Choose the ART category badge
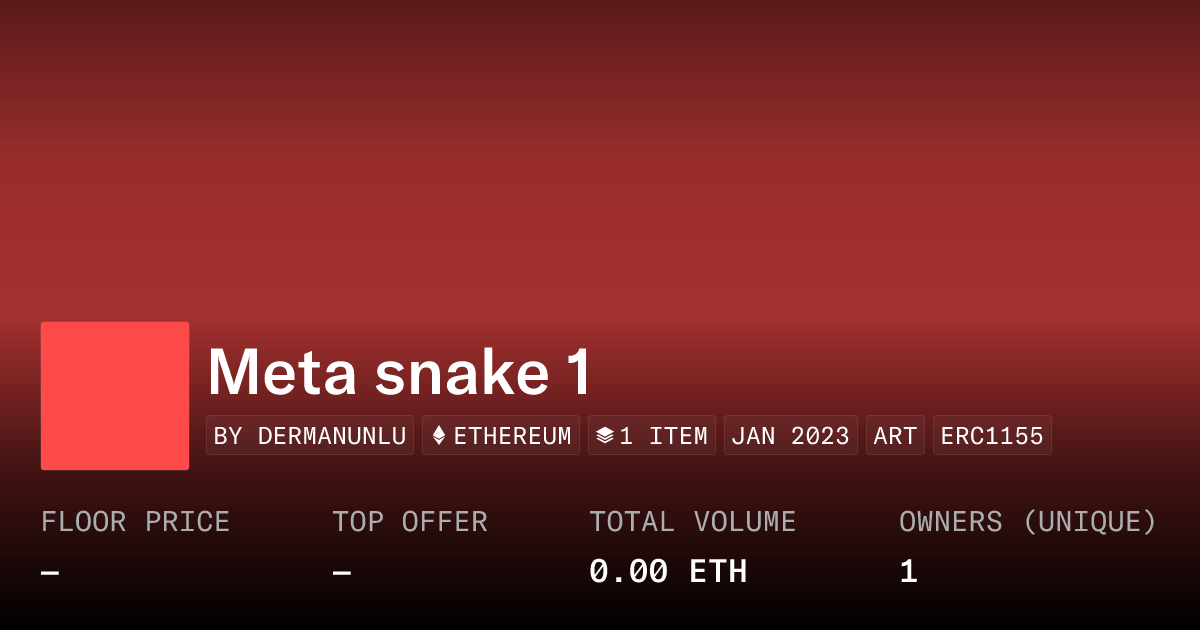This screenshot has width=1200, height=630. click(x=895, y=436)
